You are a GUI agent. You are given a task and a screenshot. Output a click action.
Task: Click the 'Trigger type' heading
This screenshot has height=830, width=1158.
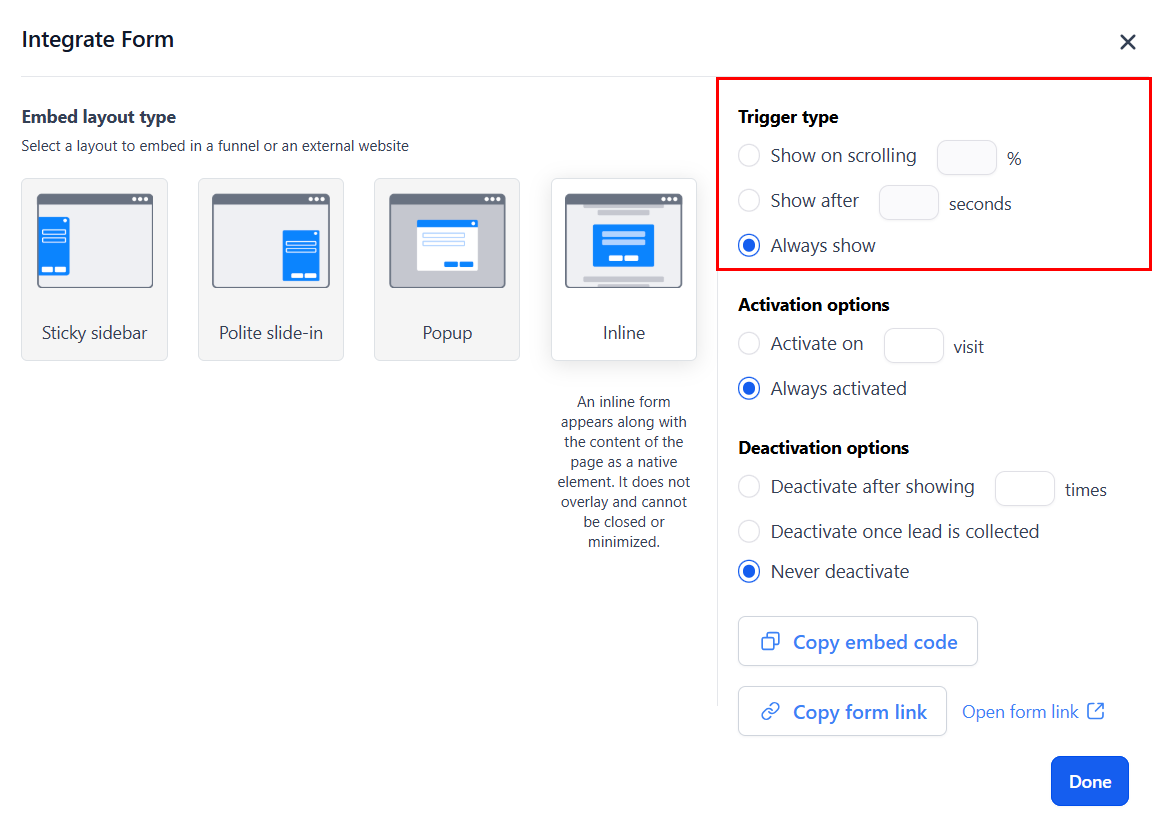point(788,117)
